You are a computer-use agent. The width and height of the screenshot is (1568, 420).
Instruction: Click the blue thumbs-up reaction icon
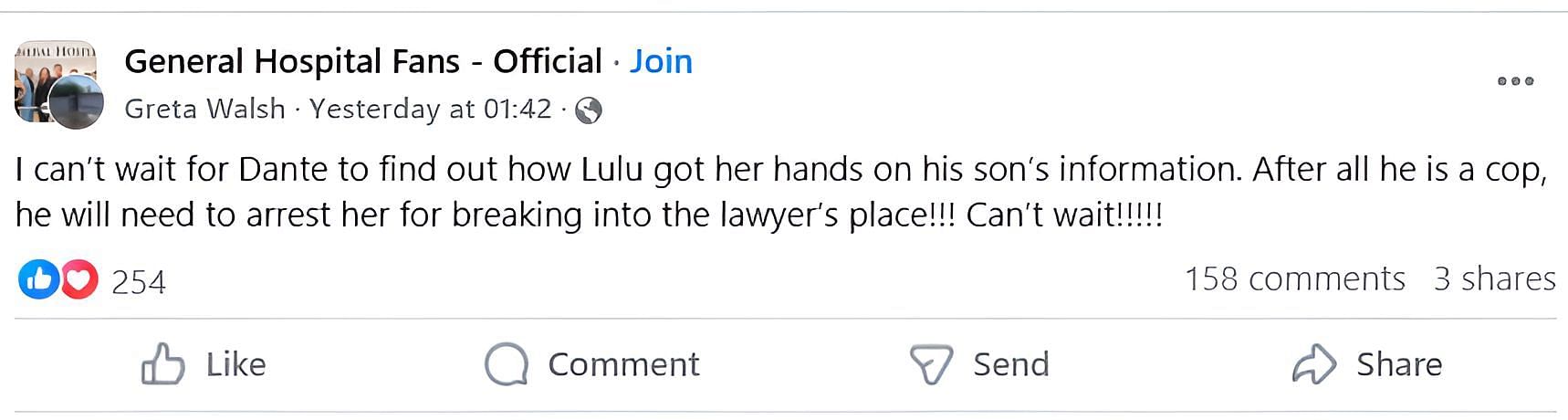[x=38, y=279]
